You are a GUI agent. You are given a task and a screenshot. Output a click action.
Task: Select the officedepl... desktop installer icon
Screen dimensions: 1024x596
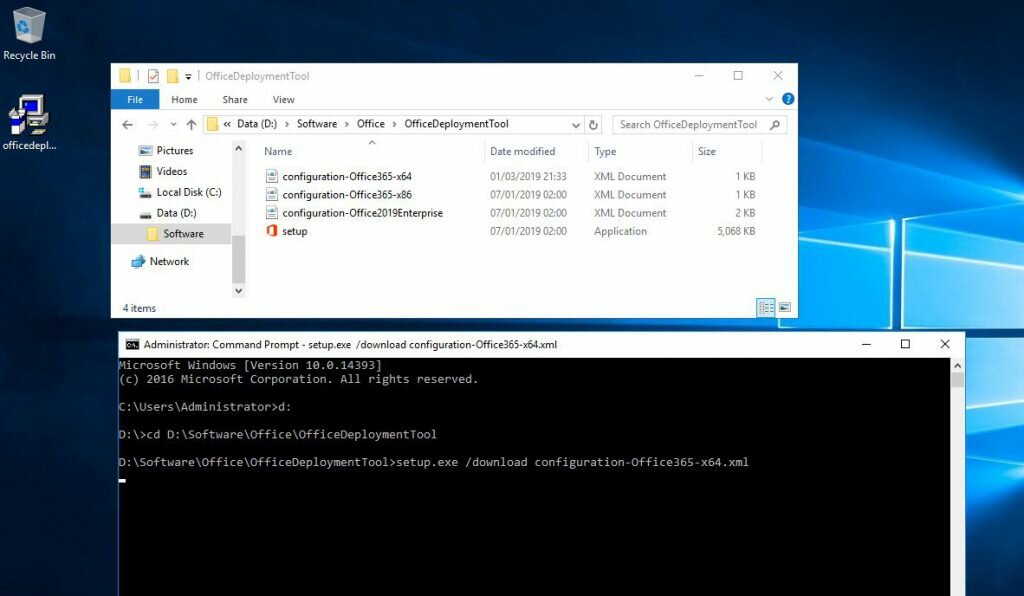coord(29,123)
